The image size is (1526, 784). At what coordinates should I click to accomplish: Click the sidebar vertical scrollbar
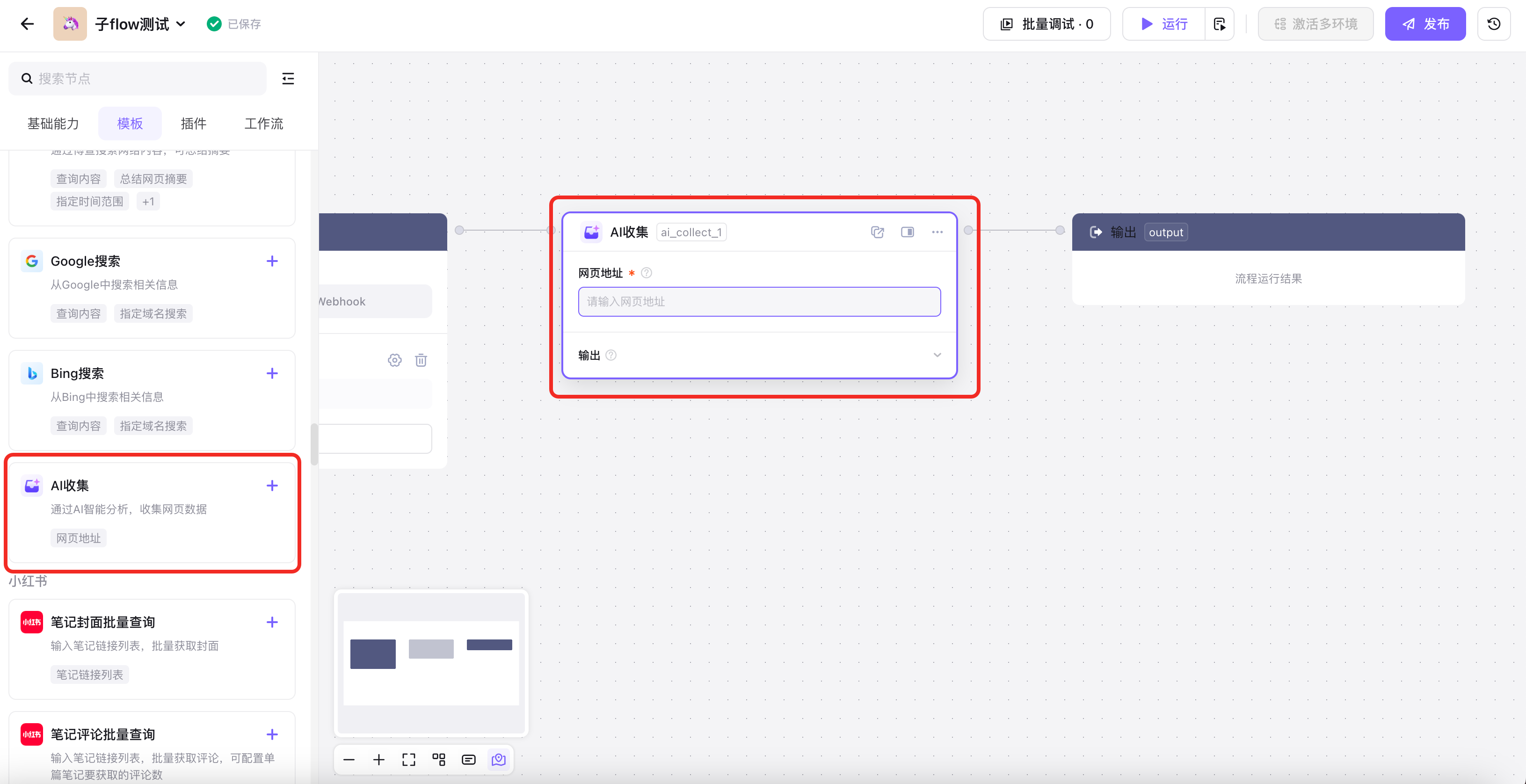[314, 444]
